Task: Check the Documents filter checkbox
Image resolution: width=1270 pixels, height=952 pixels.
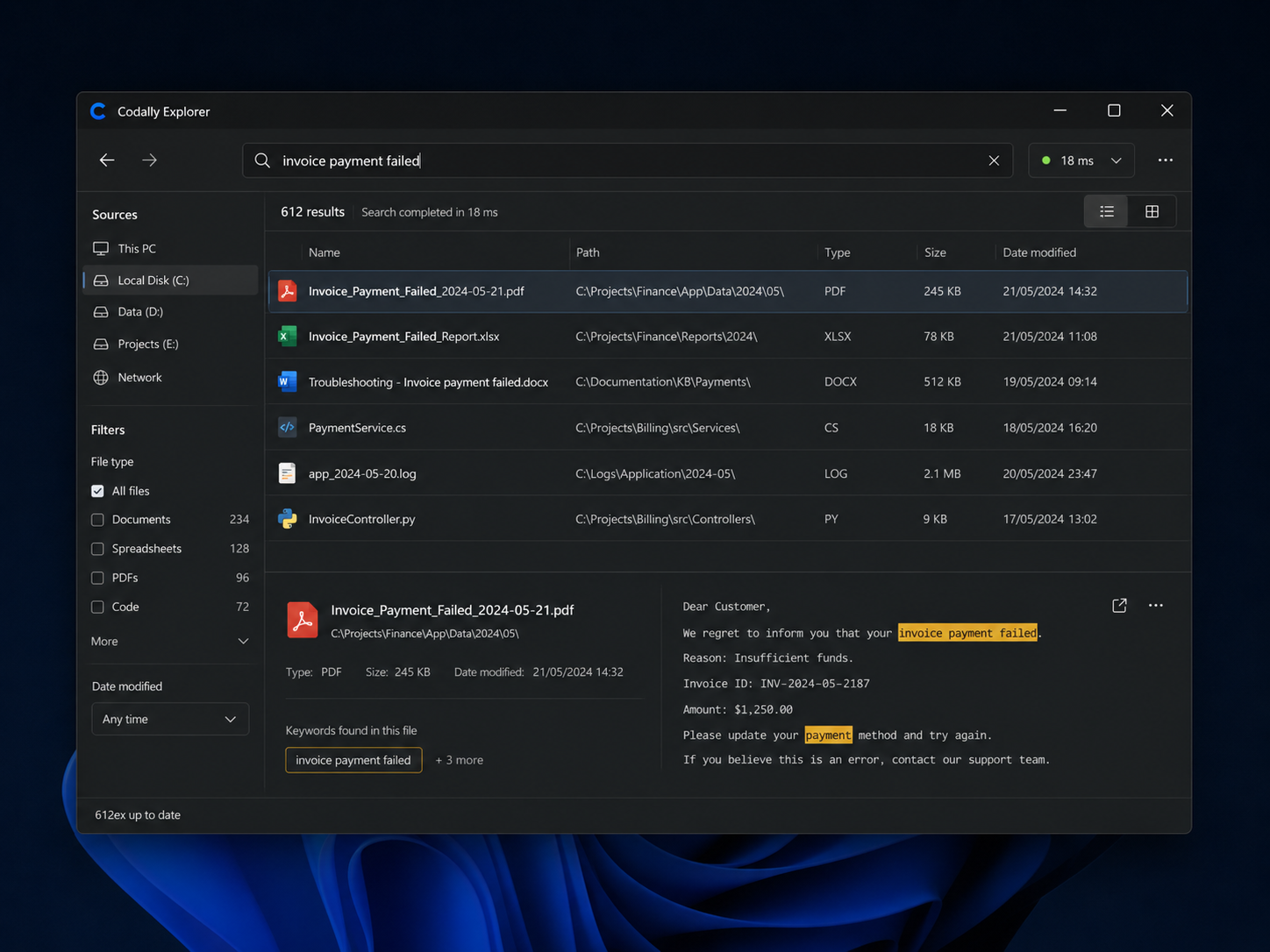Action: pos(97,520)
